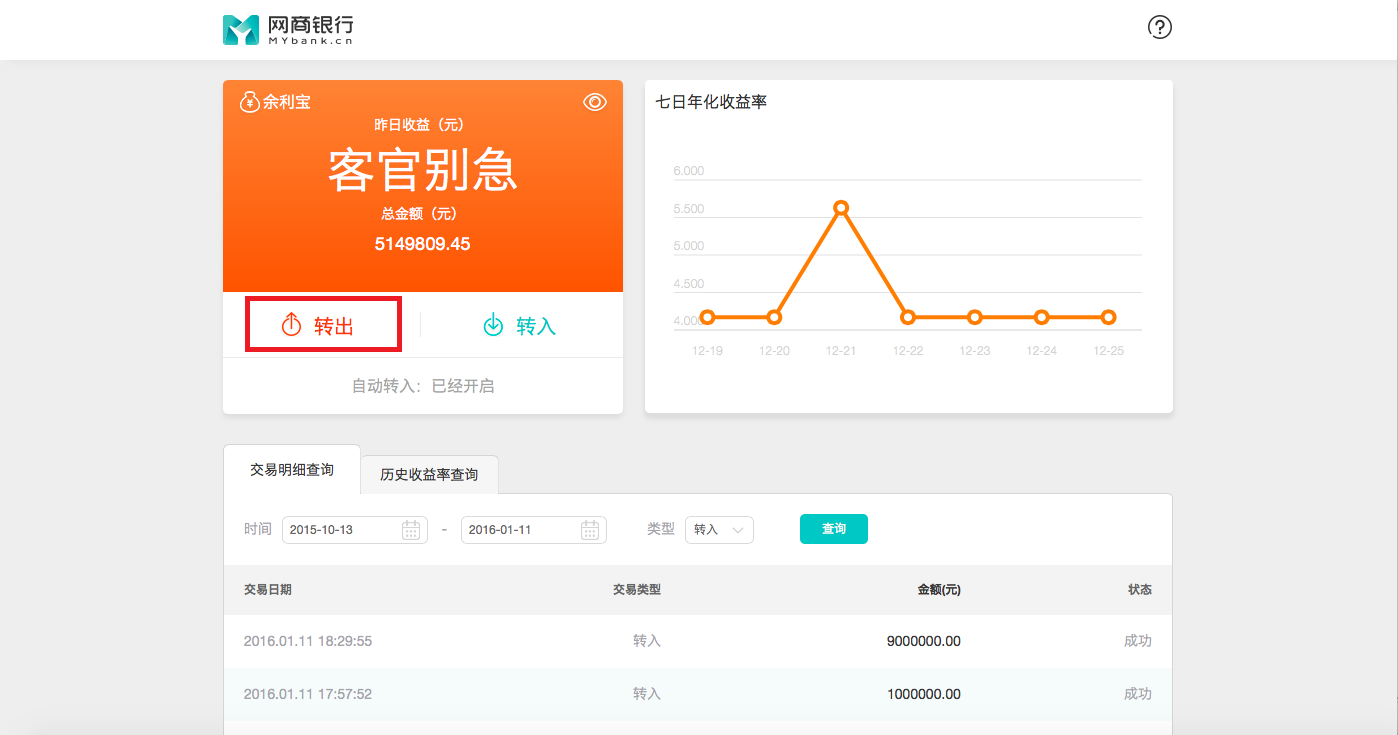Click the MYbank logo
The width and height of the screenshot is (1398, 735).
click(x=288, y=30)
